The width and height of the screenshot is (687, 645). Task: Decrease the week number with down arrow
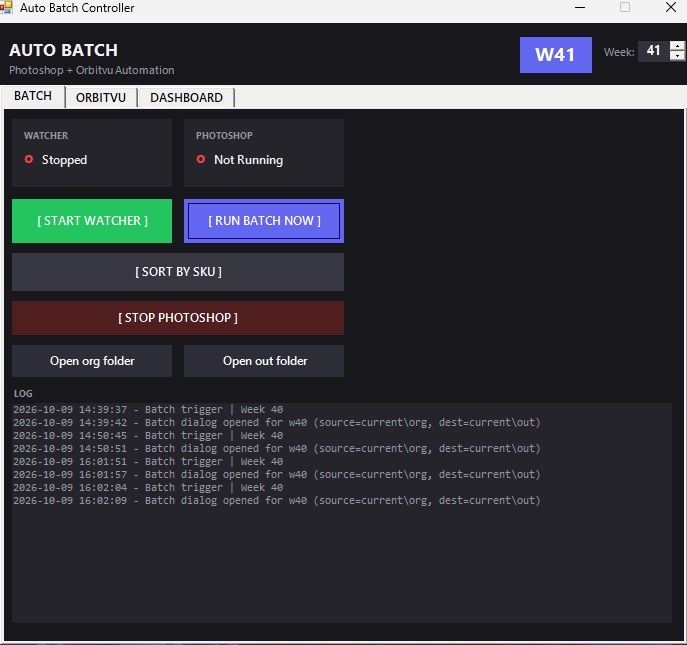coord(677,56)
